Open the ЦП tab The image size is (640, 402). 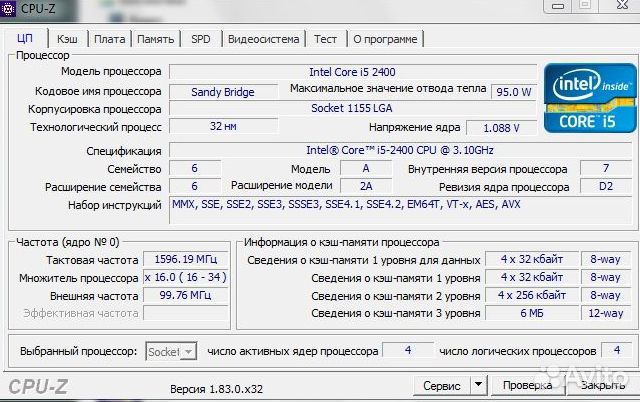[x=25, y=39]
